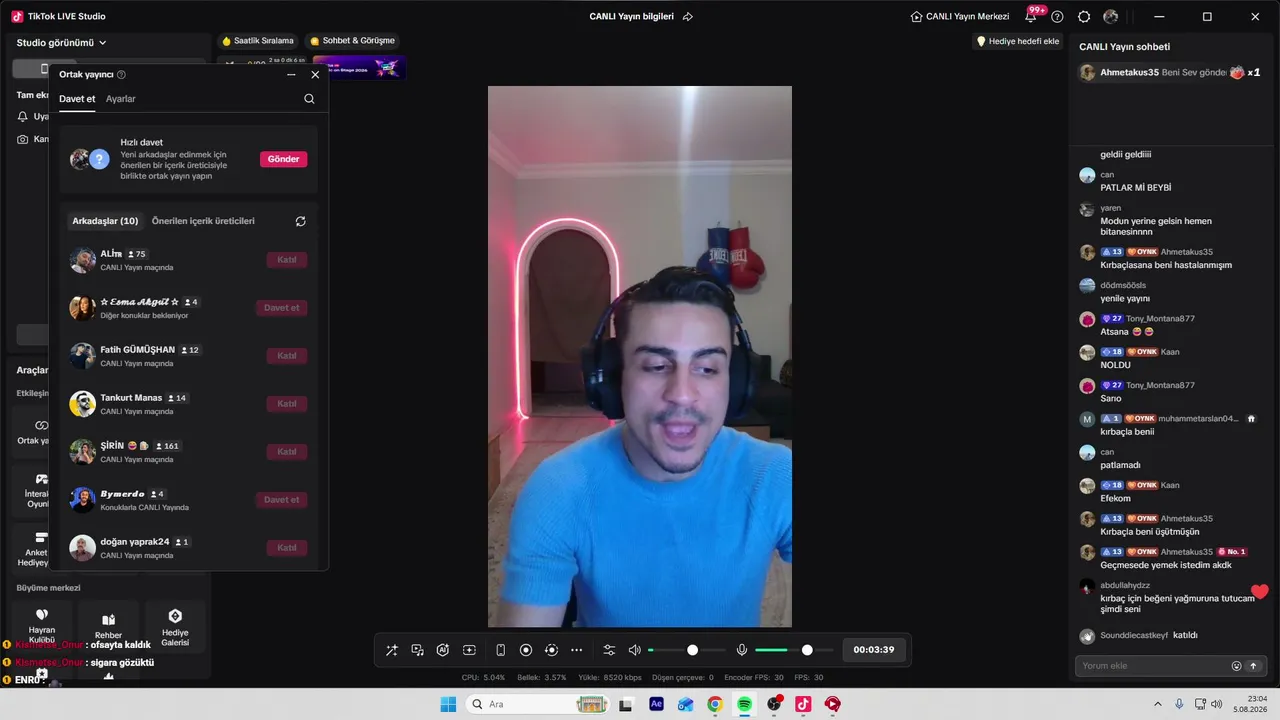Viewport: 1280px width, 720px height.
Task: Open OBS Studio from taskbar
Action: [774, 704]
